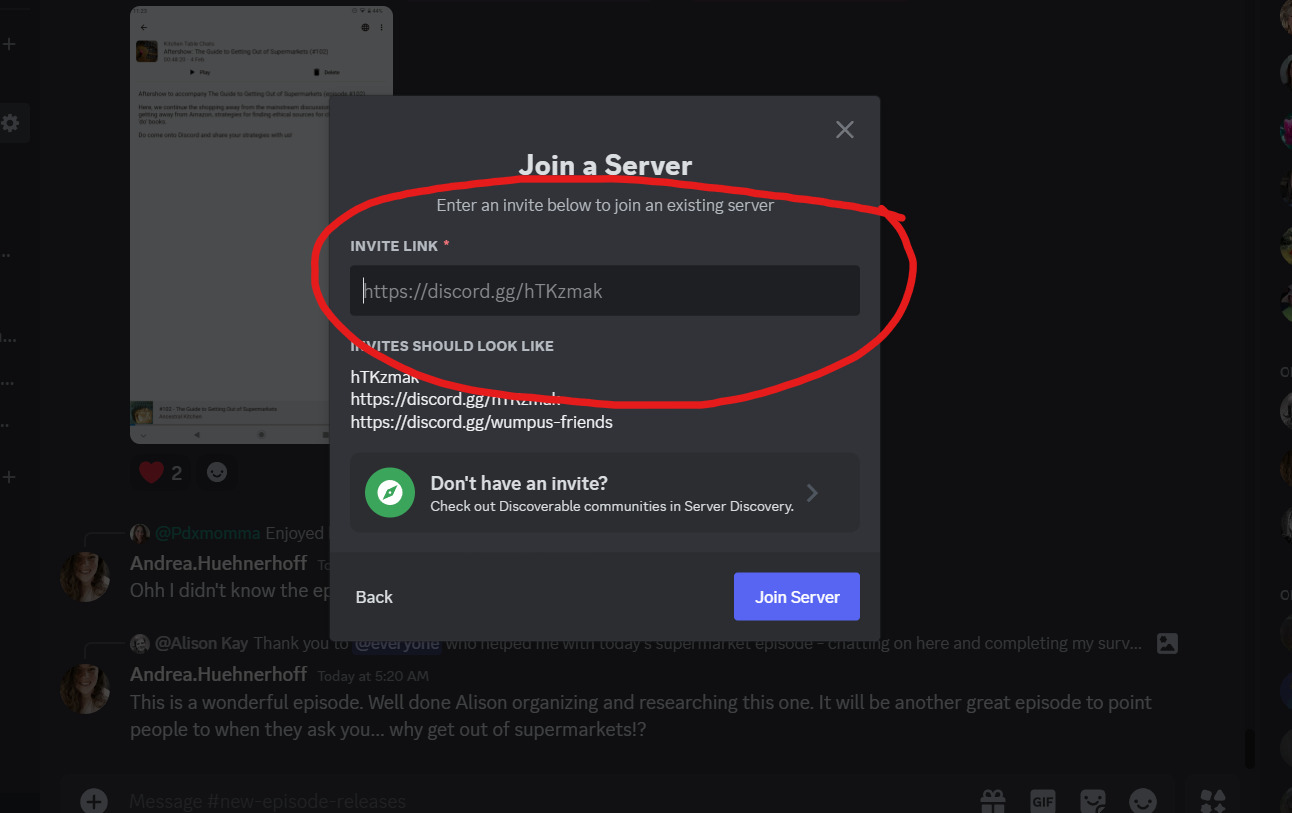Open the sticker picker
Image resolution: width=1292 pixels, height=813 pixels.
click(1093, 801)
